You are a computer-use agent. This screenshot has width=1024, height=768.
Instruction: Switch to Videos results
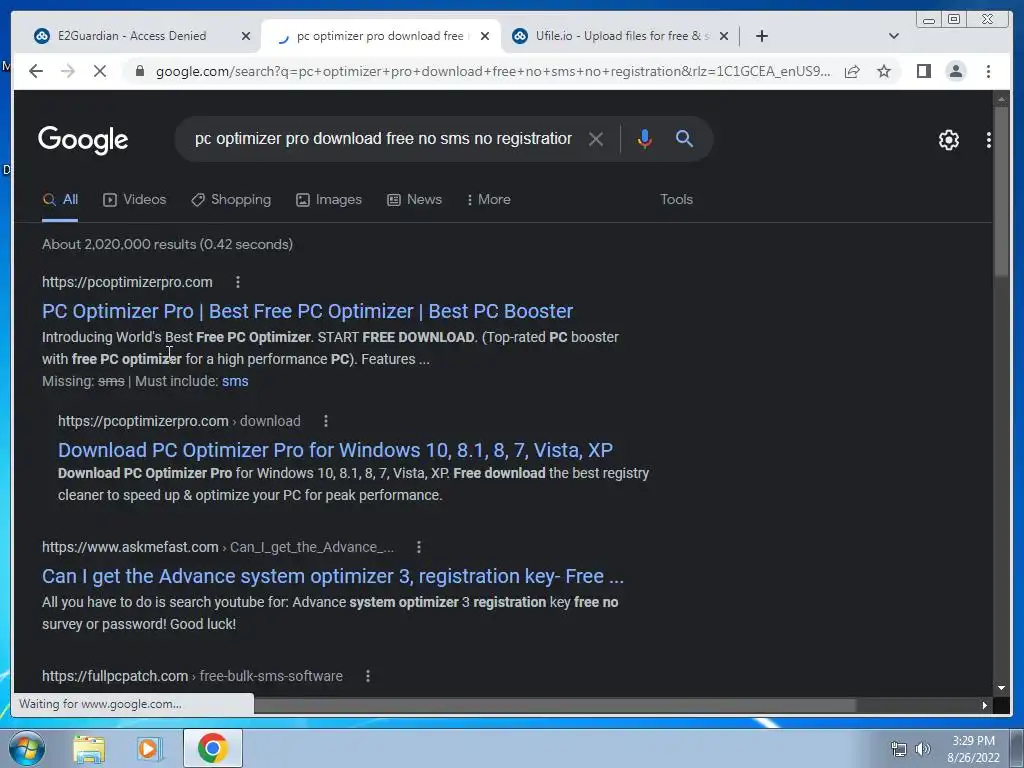pyautogui.click(x=135, y=200)
